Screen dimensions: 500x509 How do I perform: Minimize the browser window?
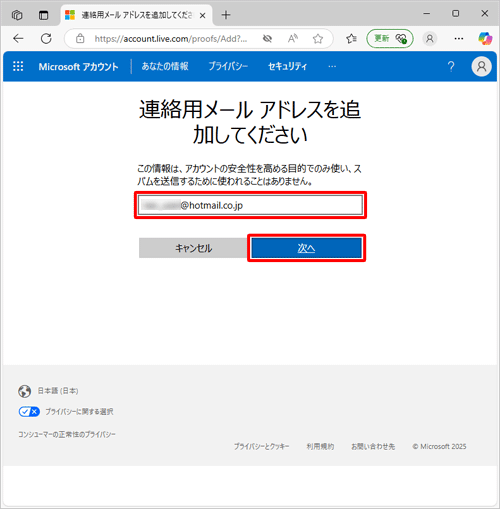(x=427, y=14)
